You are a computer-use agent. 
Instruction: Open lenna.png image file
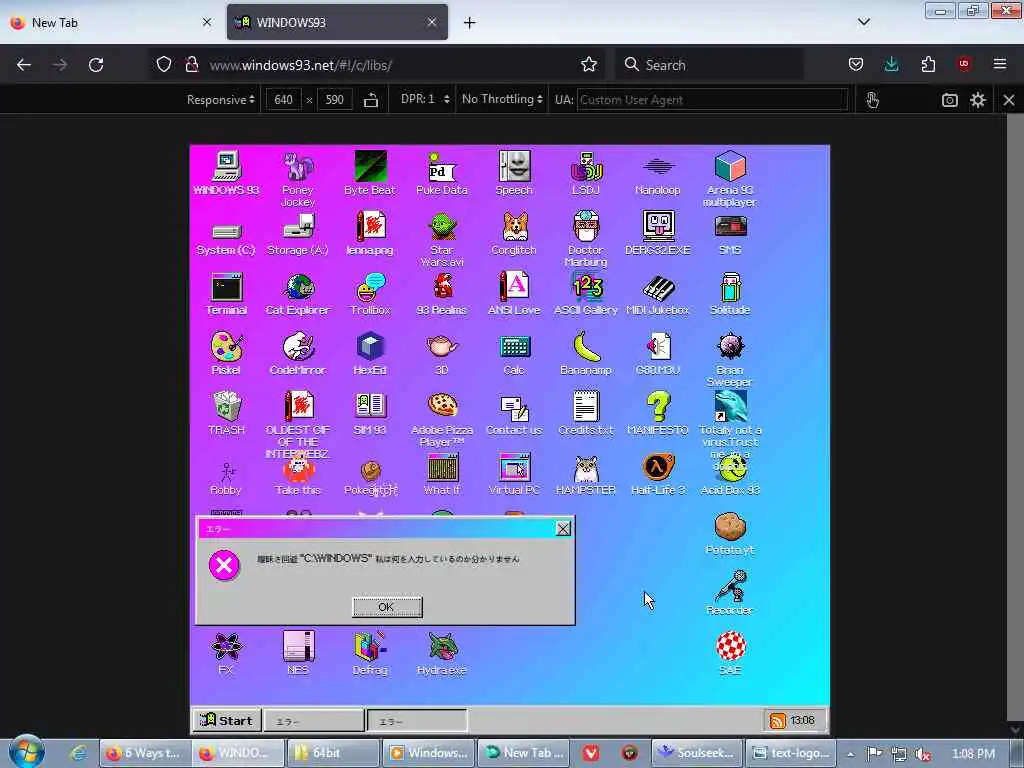(370, 232)
